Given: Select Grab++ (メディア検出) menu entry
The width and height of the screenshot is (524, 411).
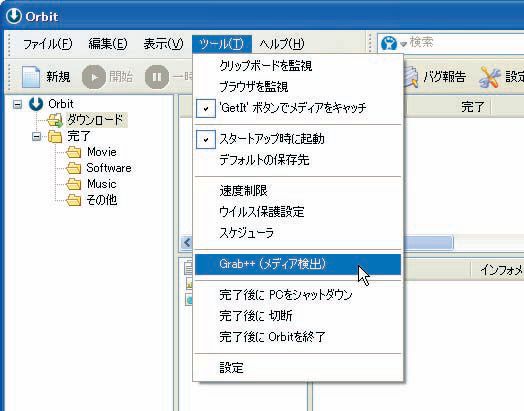Looking at the screenshot, I should click(298, 264).
